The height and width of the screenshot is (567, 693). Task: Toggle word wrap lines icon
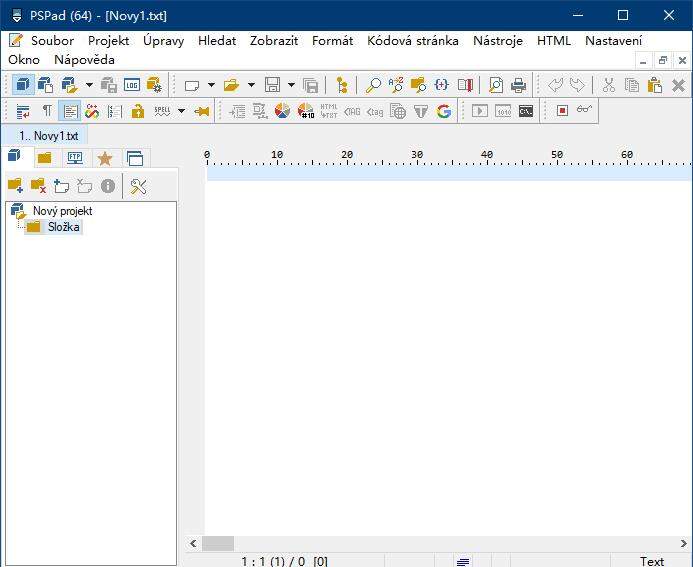(x=23, y=111)
